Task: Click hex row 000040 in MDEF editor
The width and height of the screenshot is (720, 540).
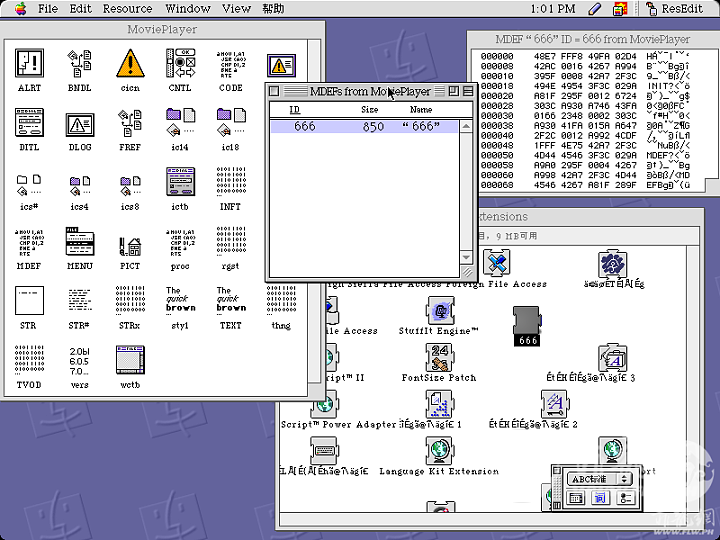Action: pyautogui.click(x=585, y=136)
